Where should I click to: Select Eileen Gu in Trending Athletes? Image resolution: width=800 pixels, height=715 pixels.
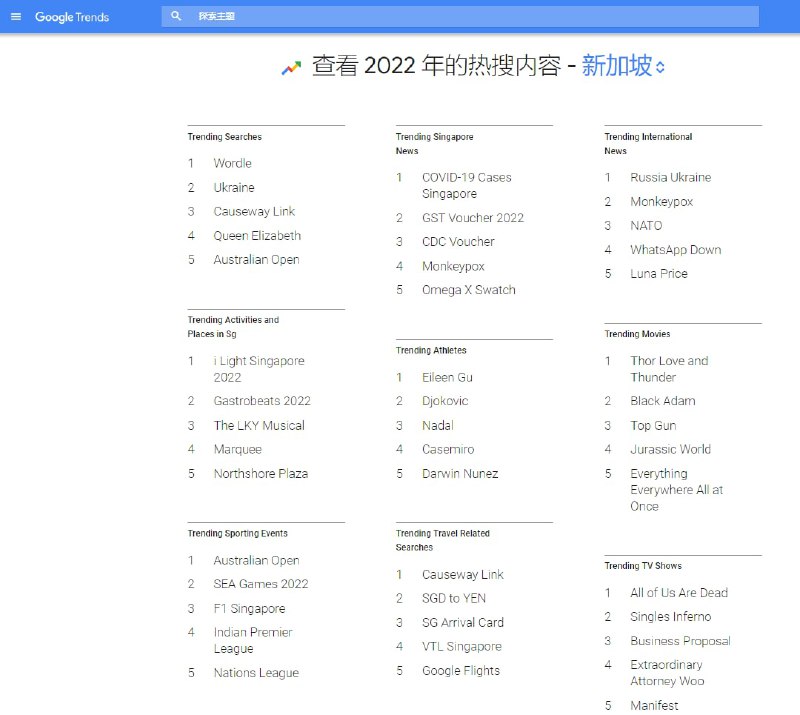[x=449, y=377]
